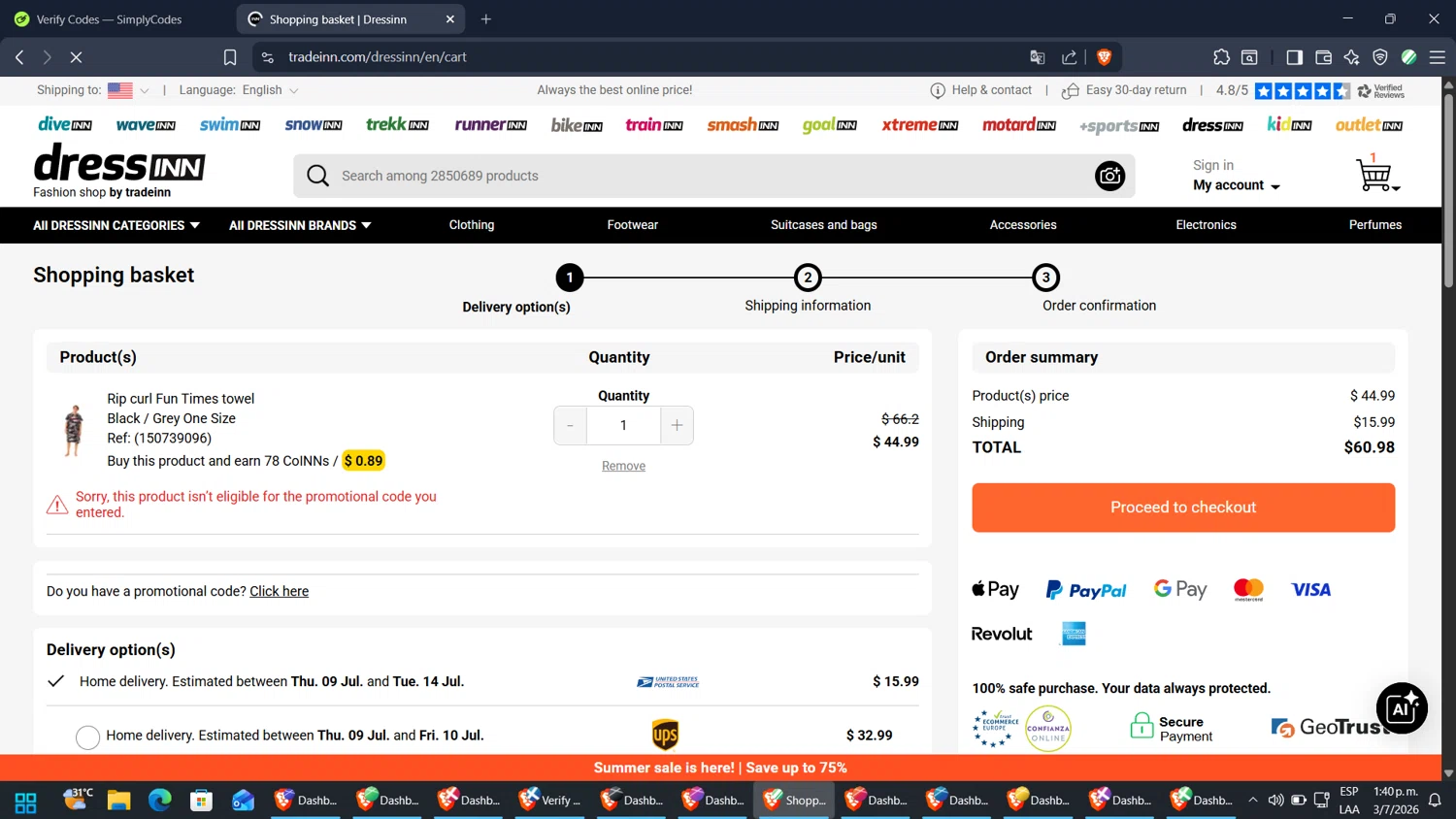Toggle the browser sidebar panel icon
Image resolution: width=1456 pixels, height=819 pixels.
pyautogui.click(x=1294, y=57)
